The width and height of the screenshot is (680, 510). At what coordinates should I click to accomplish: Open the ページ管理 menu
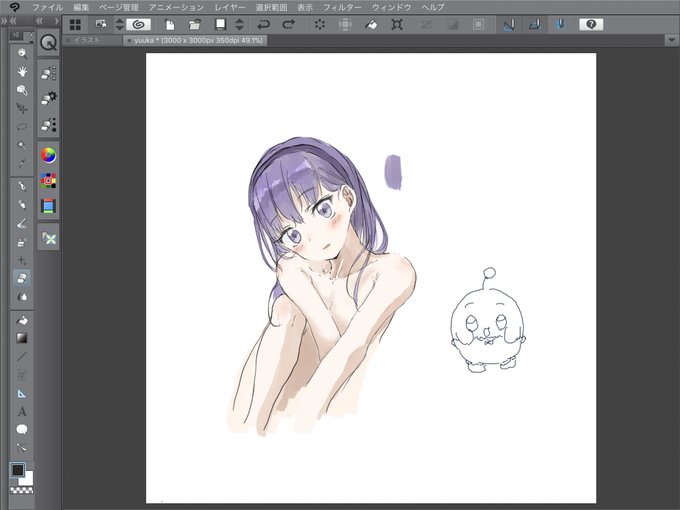(119, 7)
